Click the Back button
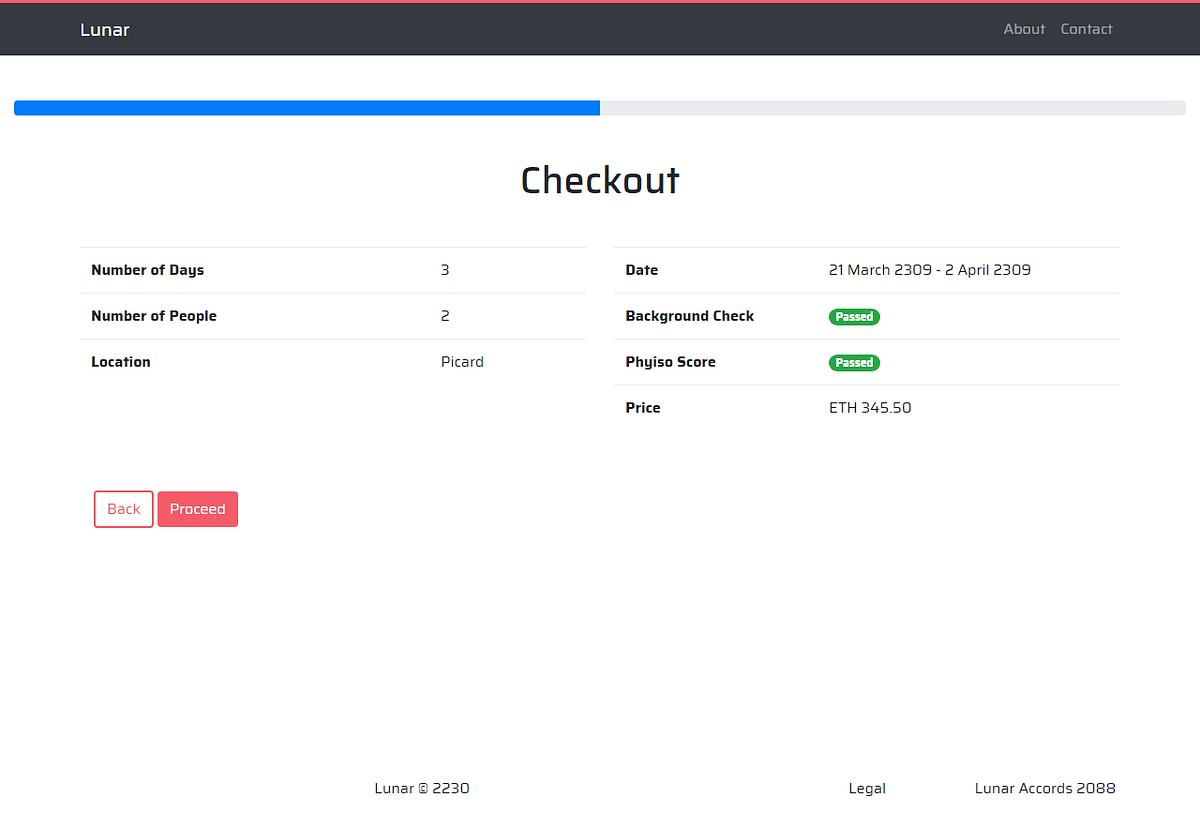The width and height of the screenshot is (1200, 815). point(123,509)
